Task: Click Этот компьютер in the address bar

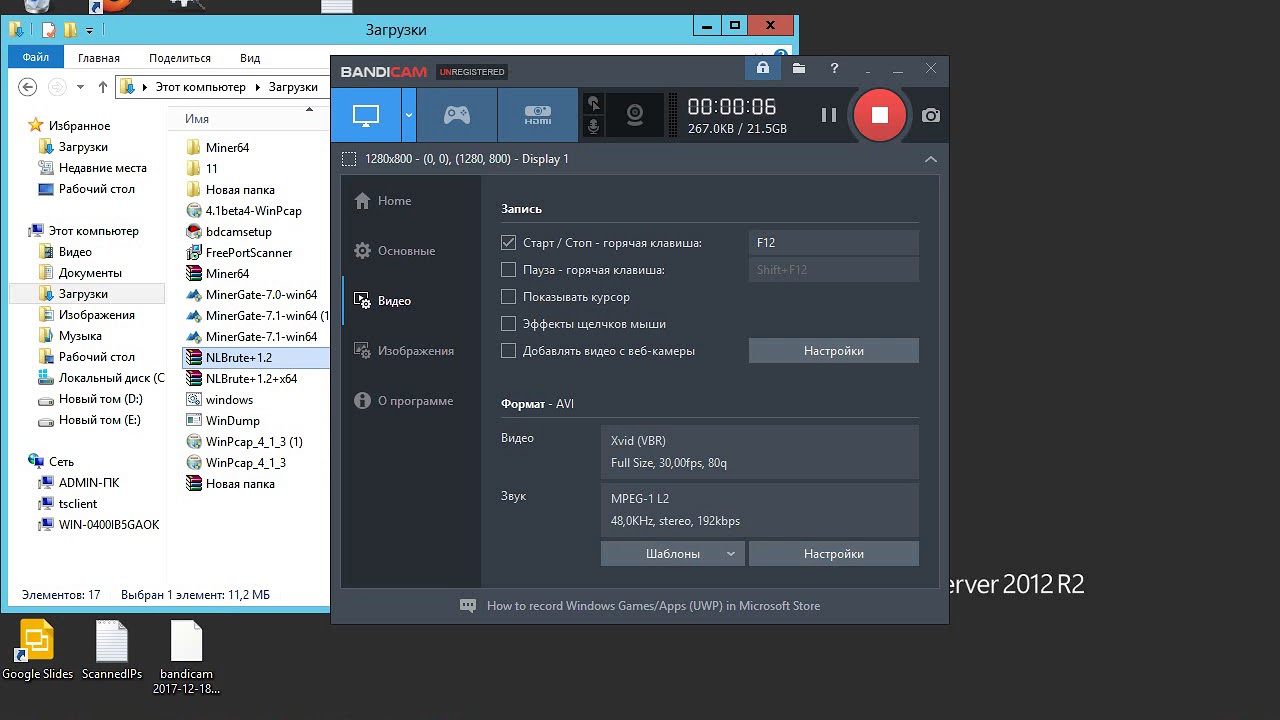Action: pos(200,87)
